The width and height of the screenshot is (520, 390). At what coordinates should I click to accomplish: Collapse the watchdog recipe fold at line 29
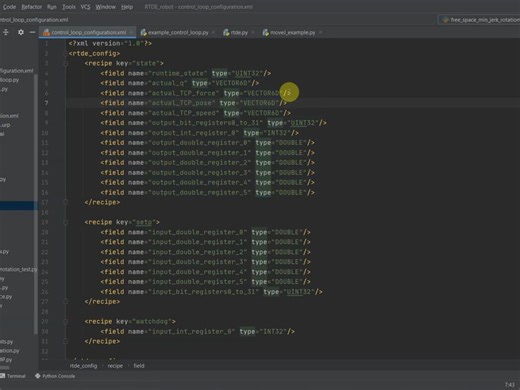point(66,322)
